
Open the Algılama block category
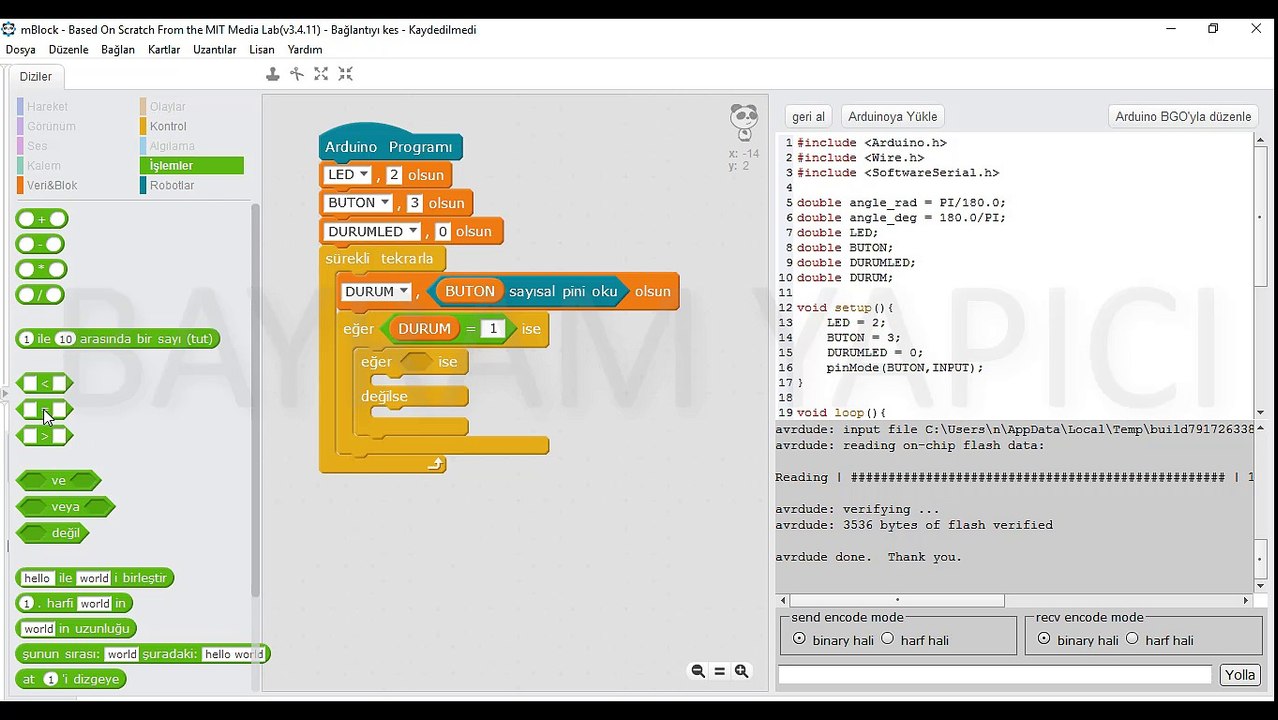click(x=172, y=146)
